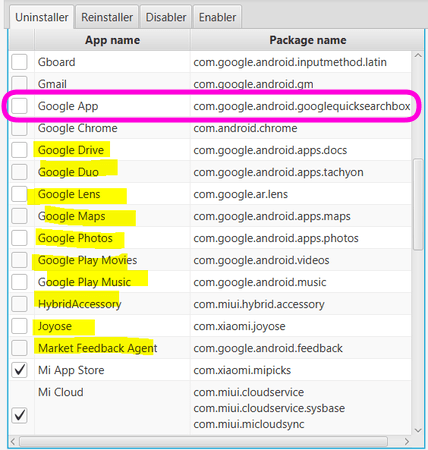Click the horizontal scrollbar thumb
The image size is (428, 450).
click(x=203, y=442)
